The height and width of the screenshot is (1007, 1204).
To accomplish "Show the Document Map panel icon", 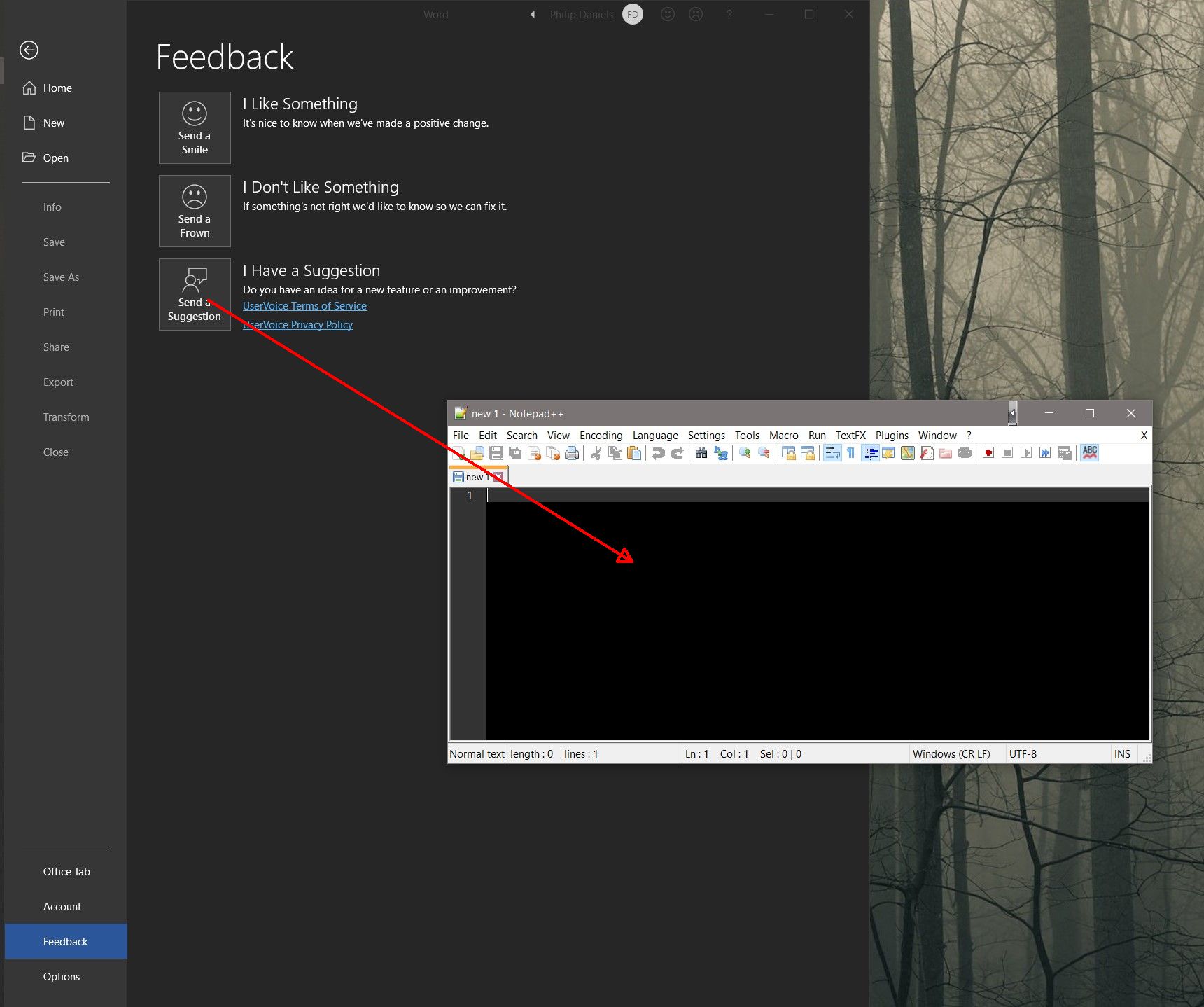I will point(908,453).
